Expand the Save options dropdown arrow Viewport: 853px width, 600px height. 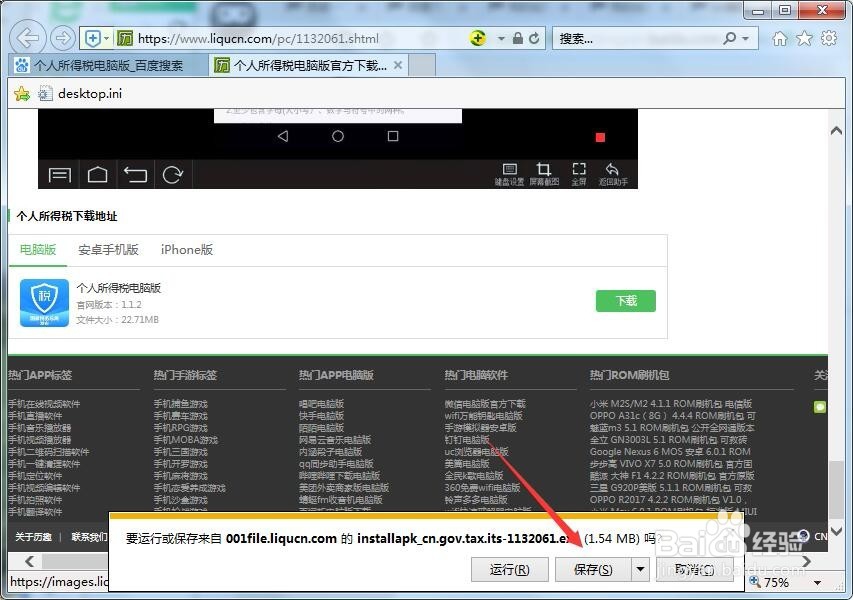640,570
